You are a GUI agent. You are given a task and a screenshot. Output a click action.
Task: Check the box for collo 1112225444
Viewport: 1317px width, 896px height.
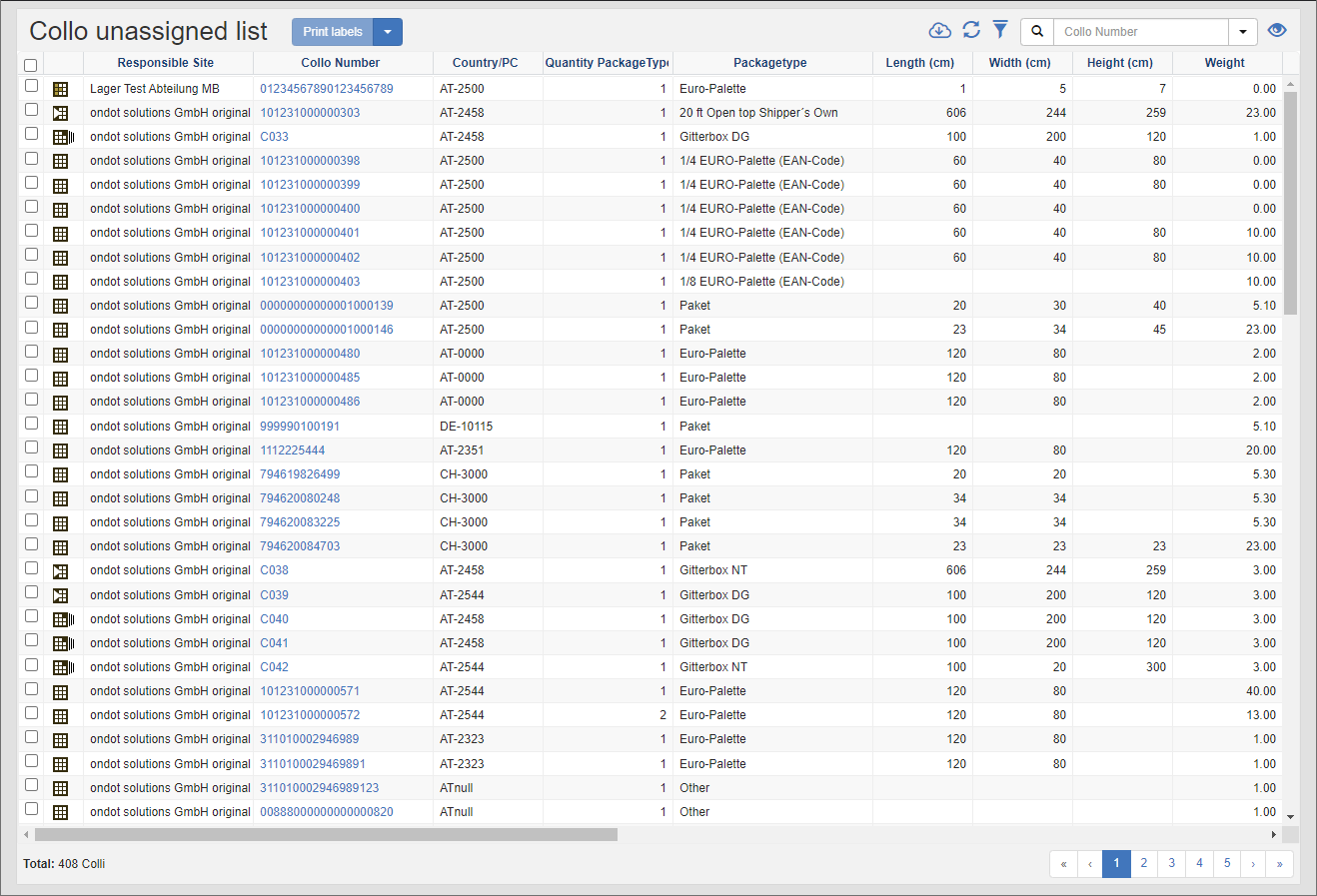[31, 448]
